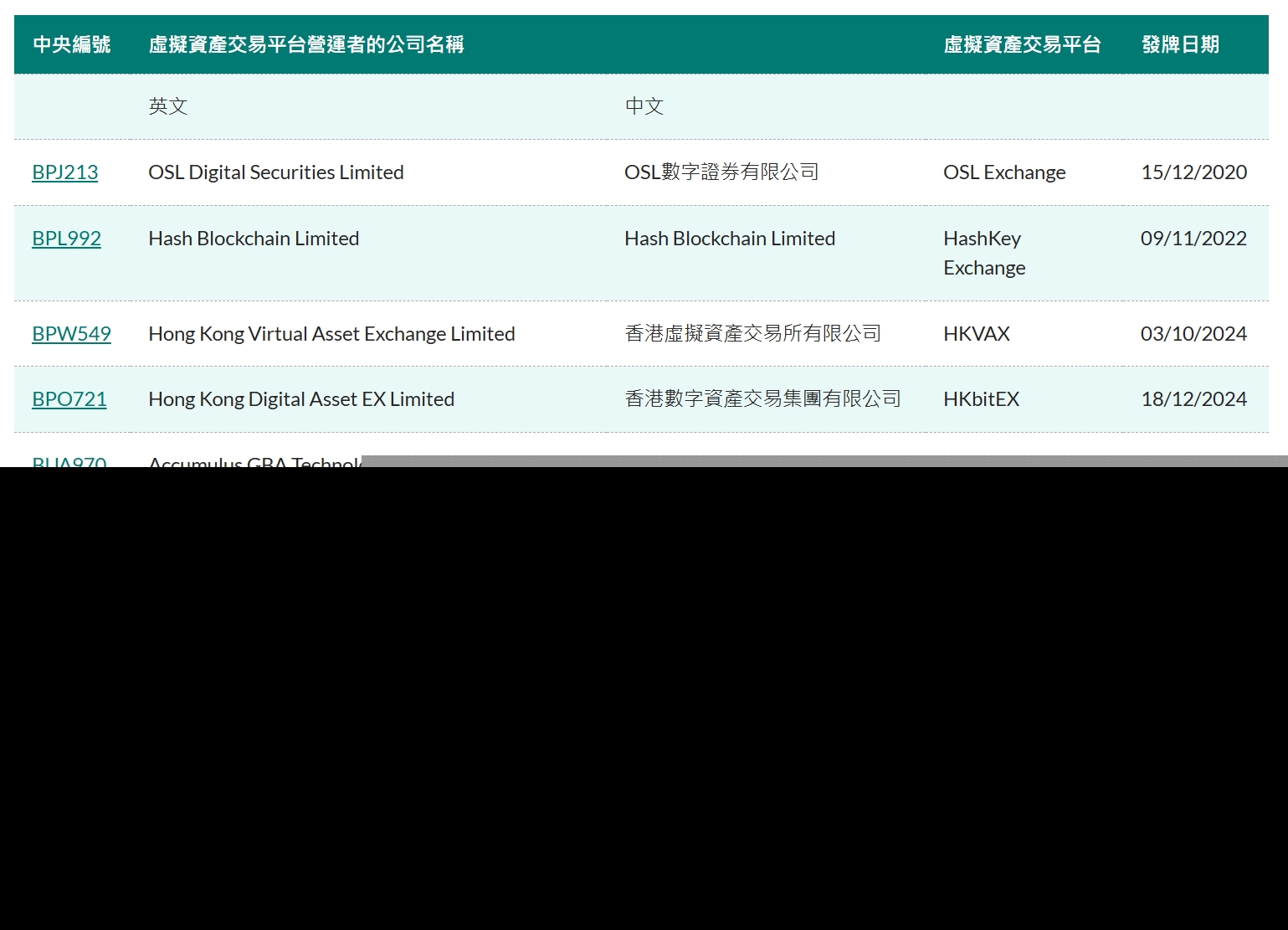1288x930 pixels.
Task: Click the 中央編號 column header
Action: point(72,44)
